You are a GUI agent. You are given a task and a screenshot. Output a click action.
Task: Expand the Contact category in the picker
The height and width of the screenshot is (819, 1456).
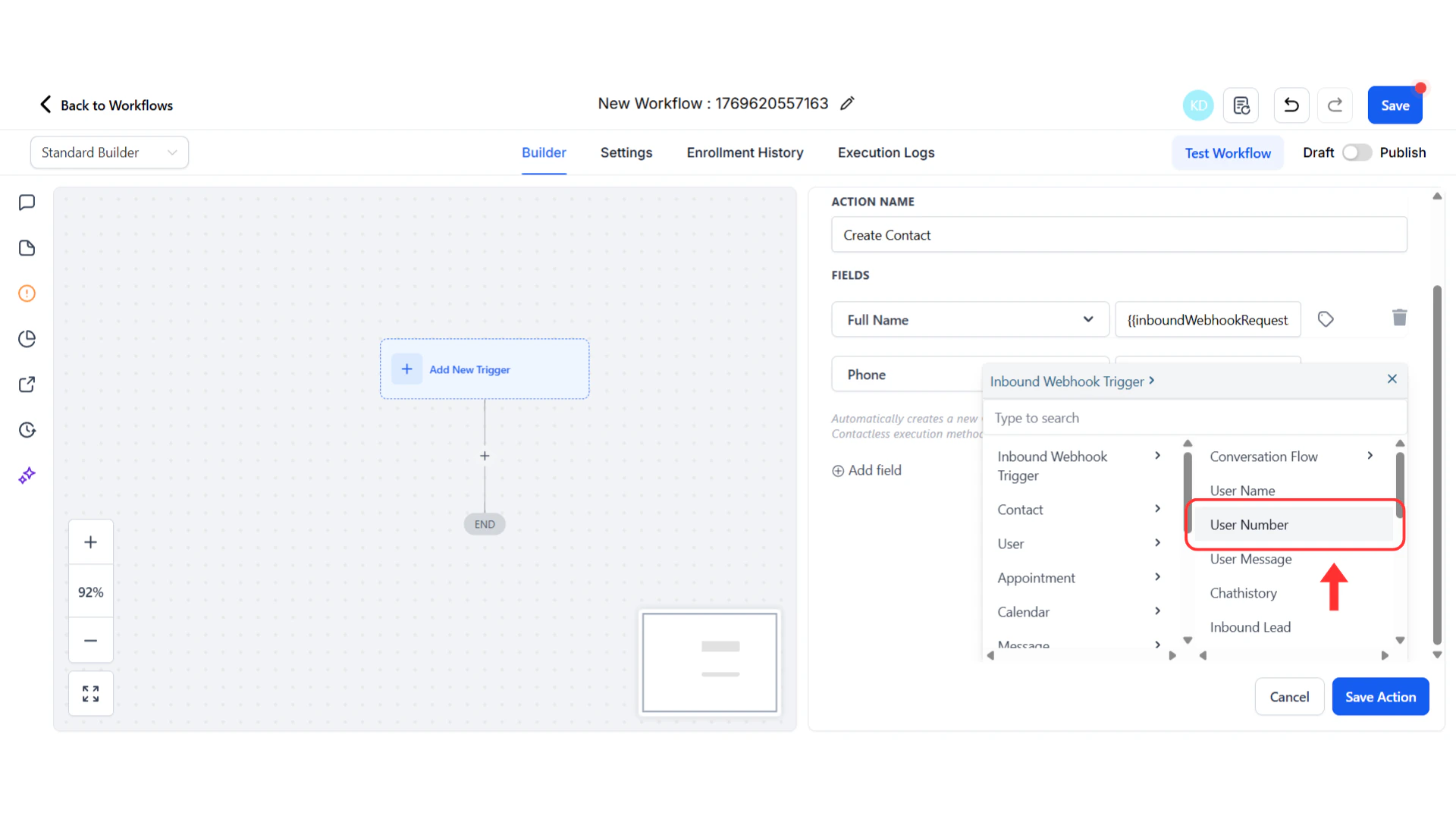point(1078,509)
